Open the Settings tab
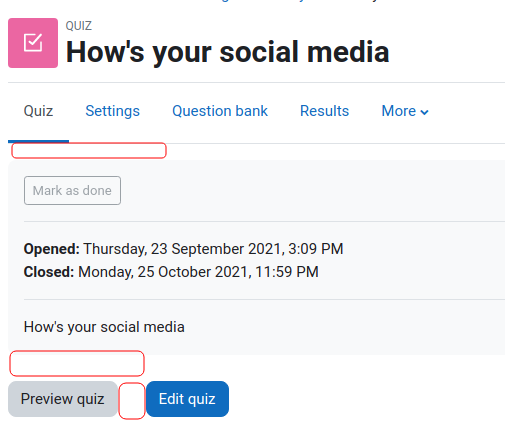 (112, 111)
